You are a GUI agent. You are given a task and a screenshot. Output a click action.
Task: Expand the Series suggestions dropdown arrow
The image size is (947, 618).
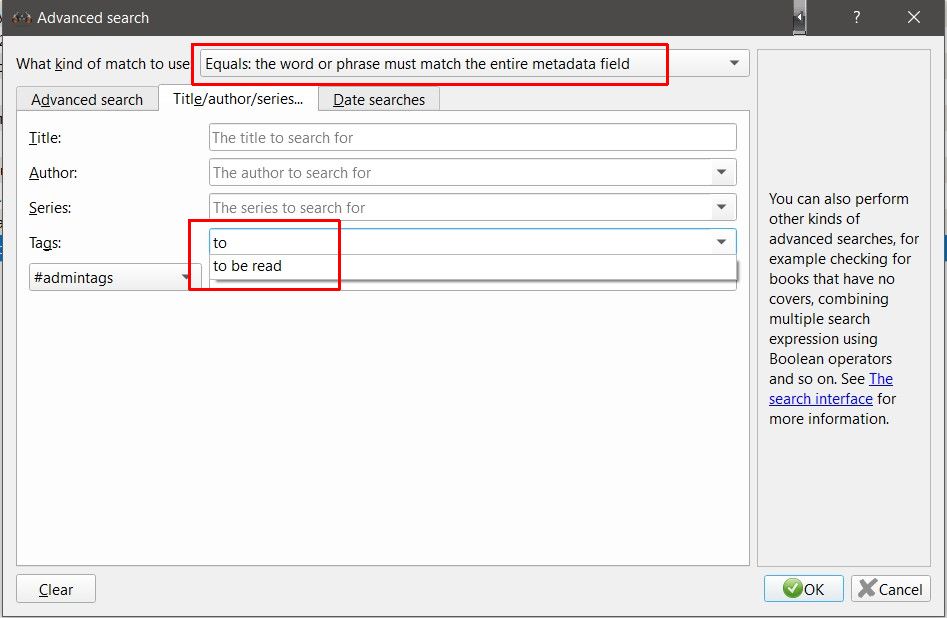point(721,207)
